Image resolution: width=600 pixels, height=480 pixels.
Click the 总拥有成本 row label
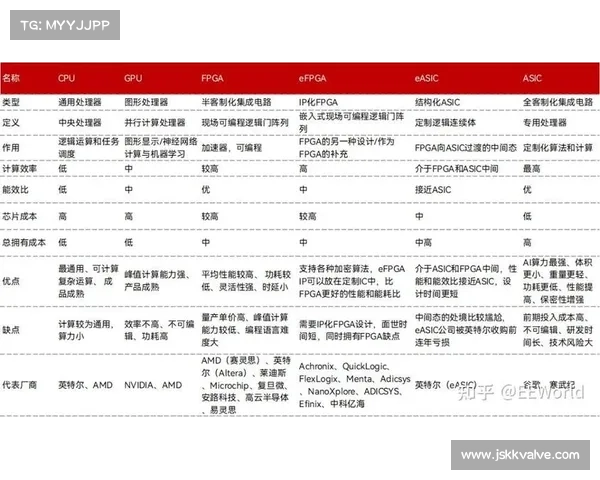[x=23, y=241]
